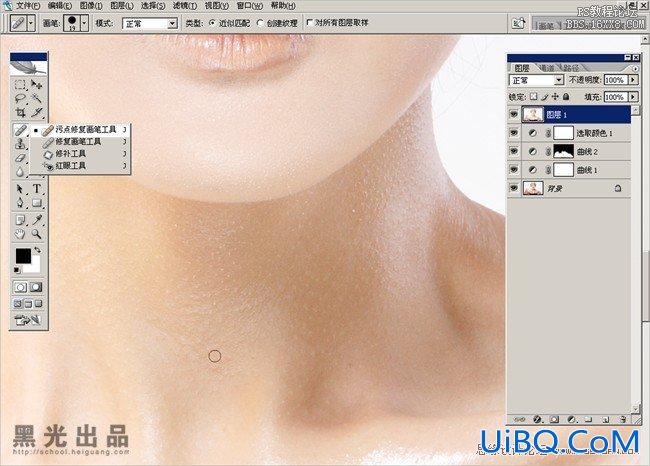Lock position cross-arrows icon
Image resolution: width=650 pixels, height=466 pixels.
(555, 97)
